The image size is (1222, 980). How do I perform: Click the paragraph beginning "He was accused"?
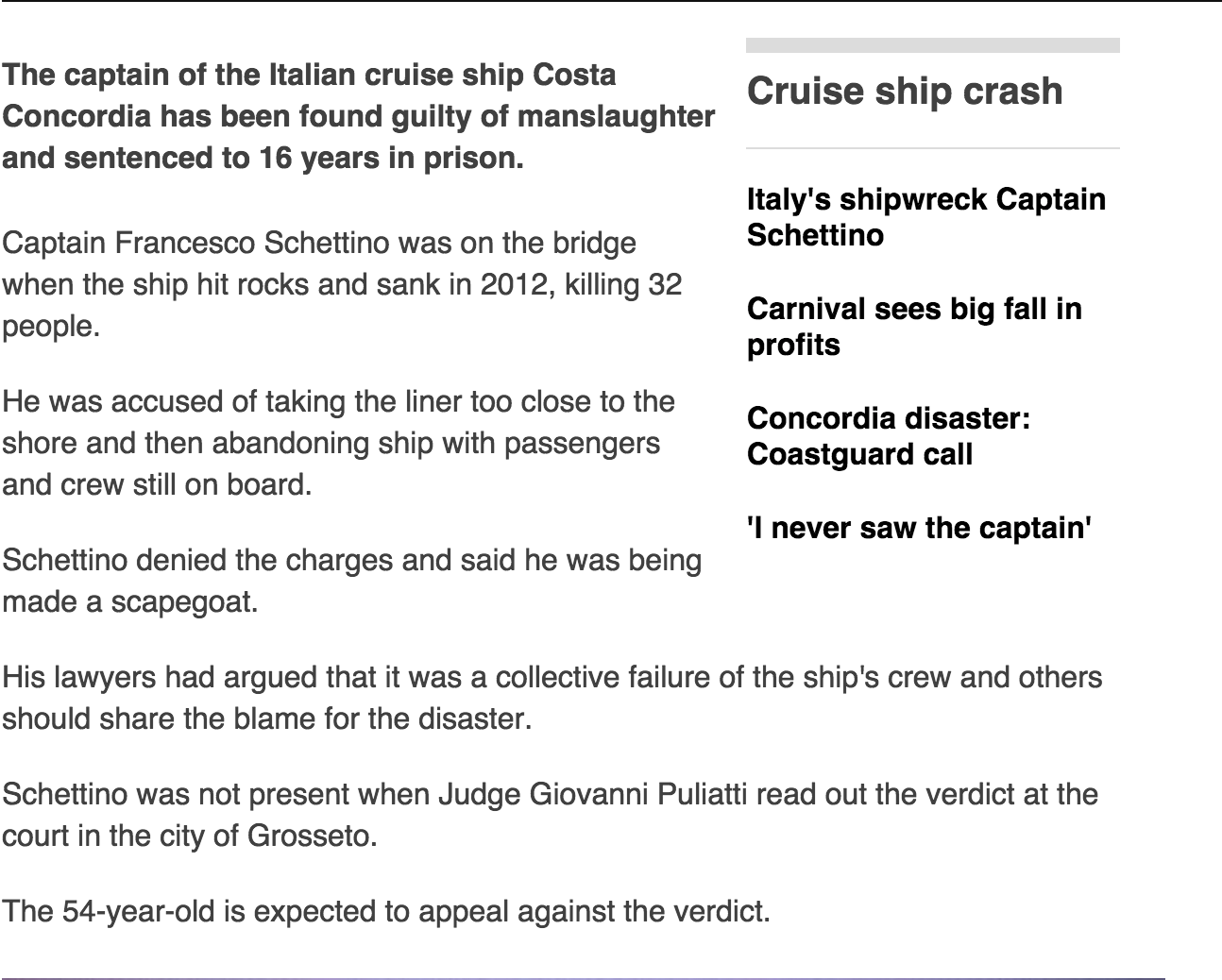338,443
